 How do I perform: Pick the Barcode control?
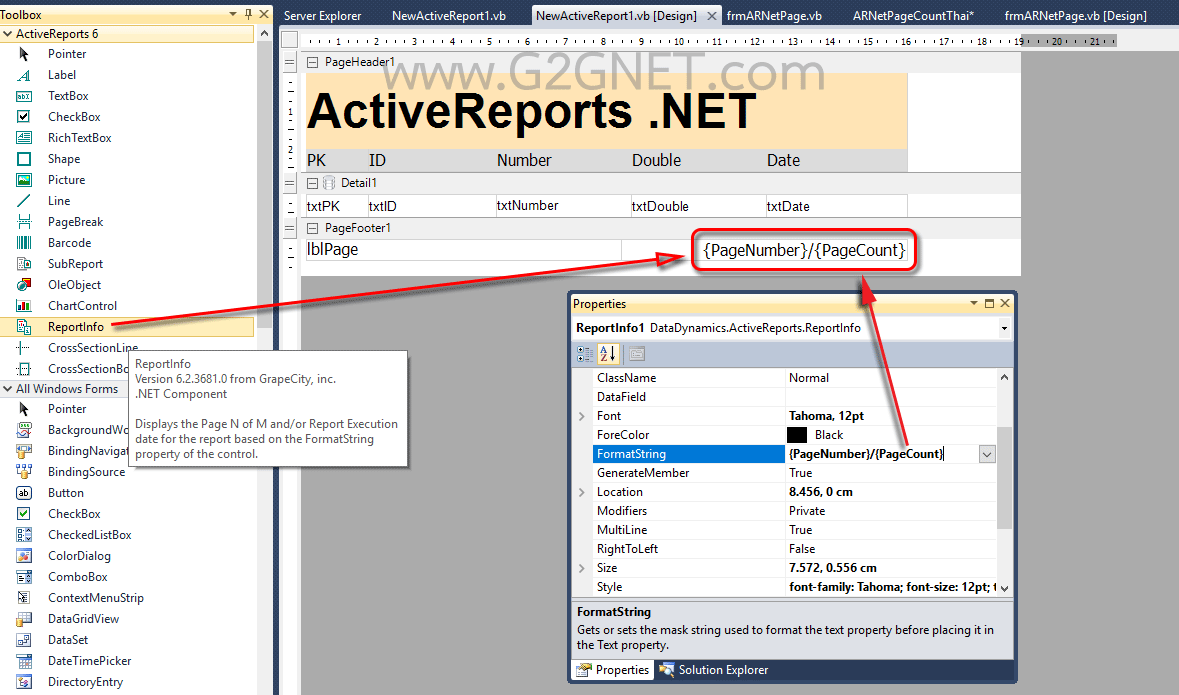point(69,244)
